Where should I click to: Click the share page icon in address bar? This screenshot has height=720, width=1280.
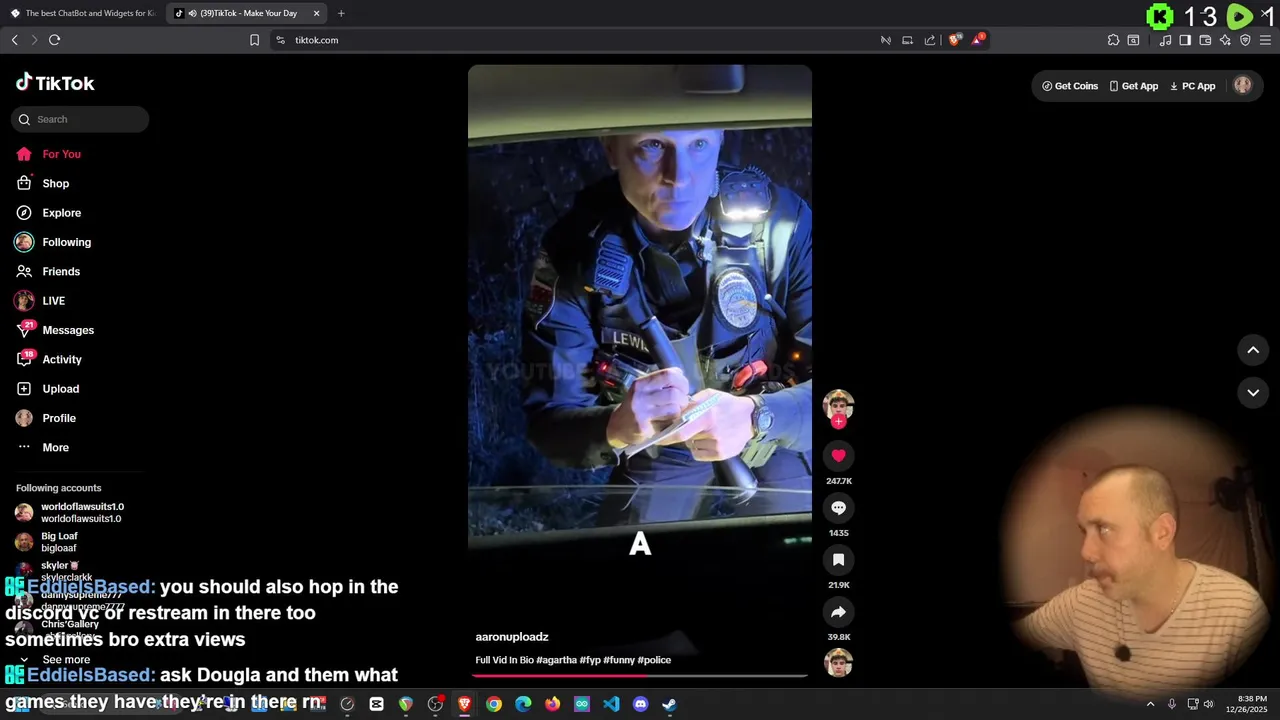[930, 40]
